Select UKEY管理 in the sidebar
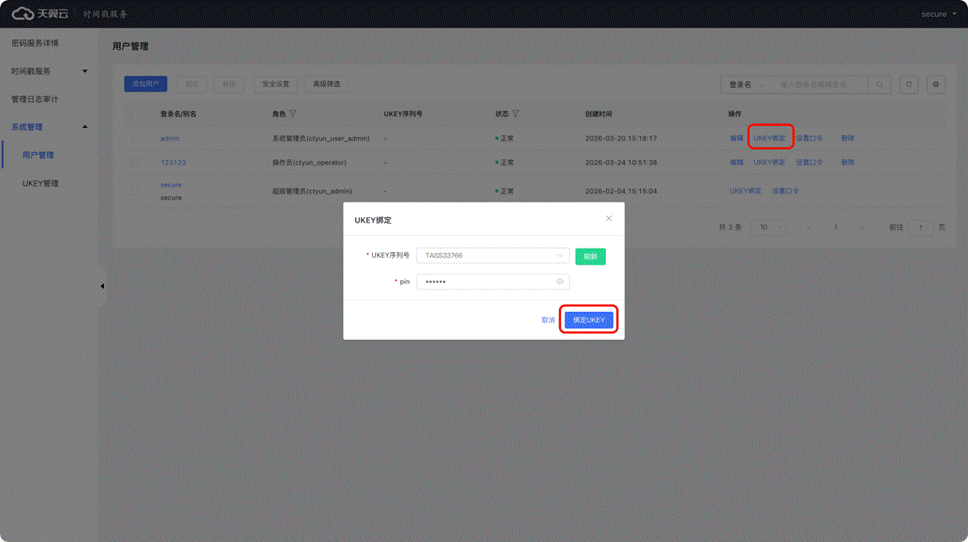Image resolution: width=968 pixels, height=542 pixels. (x=41, y=183)
